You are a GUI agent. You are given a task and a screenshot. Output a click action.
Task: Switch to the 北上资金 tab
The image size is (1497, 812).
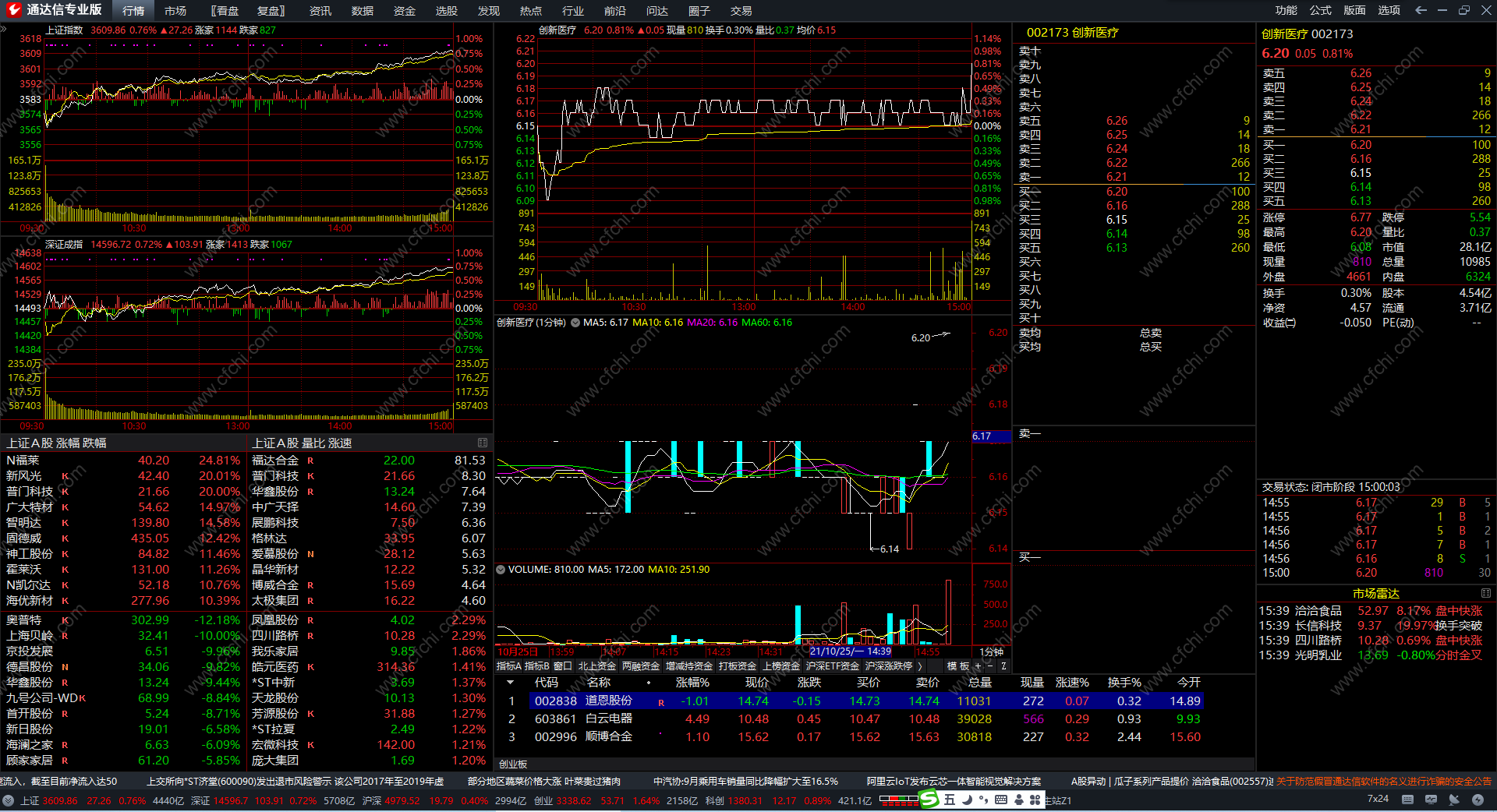pyautogui.click(x=597, y=666)
